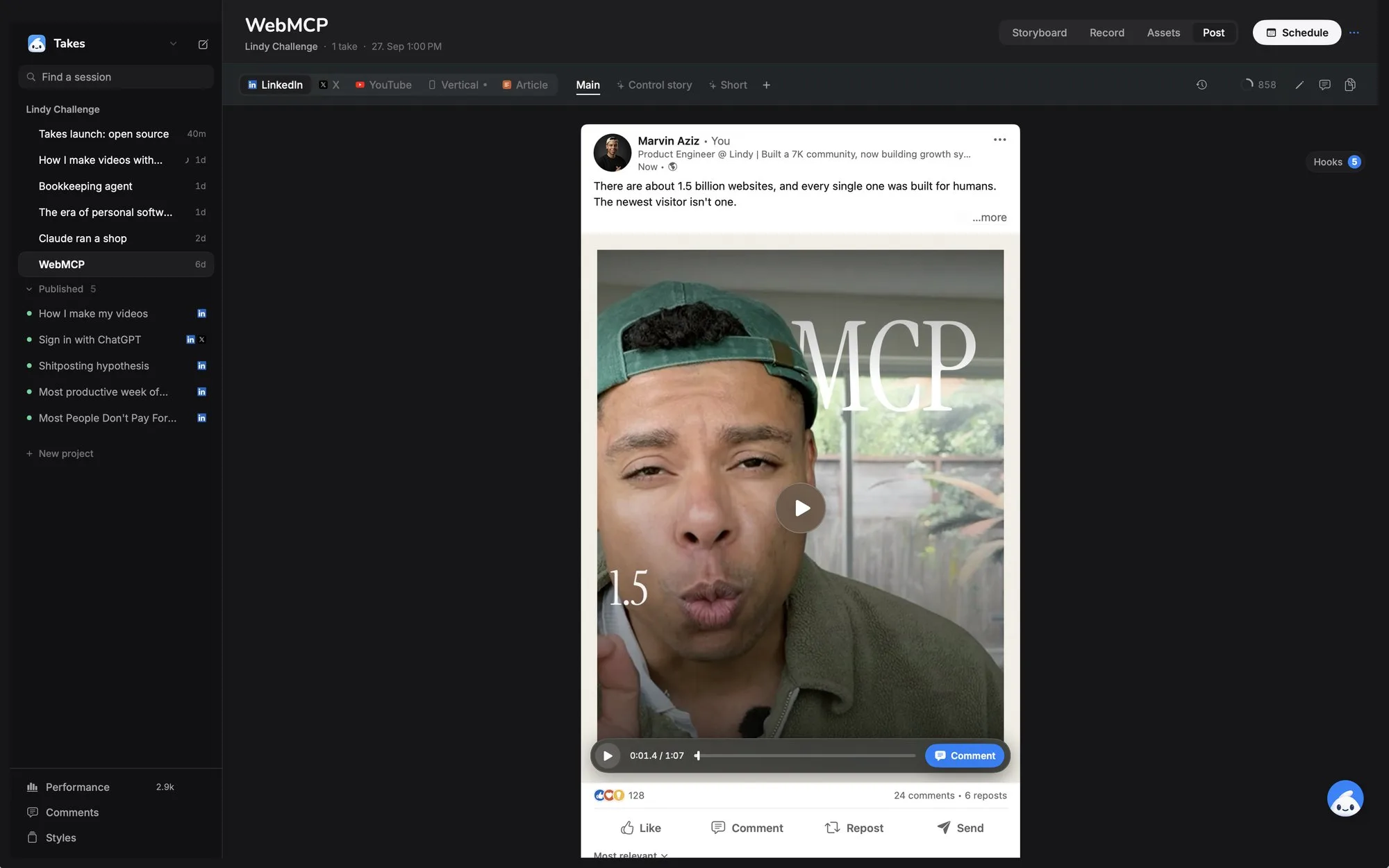Click the Comment action under the post
The height and width of the screenshot is (868, 1389).
click(747, 828)
